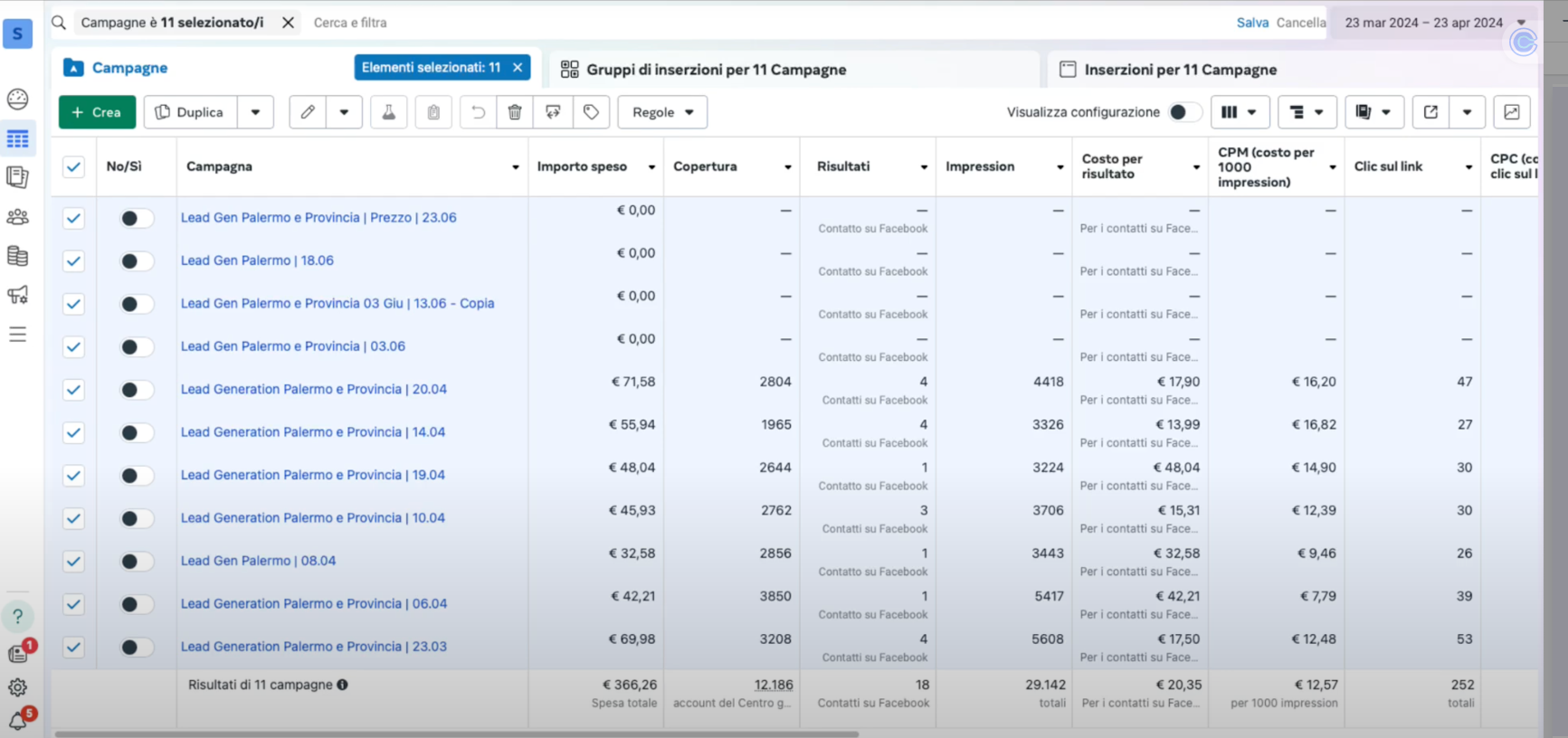The image size is (1568, 738).
Task: Open the columns layout dropdown
Action: [x=1240, y=112]
